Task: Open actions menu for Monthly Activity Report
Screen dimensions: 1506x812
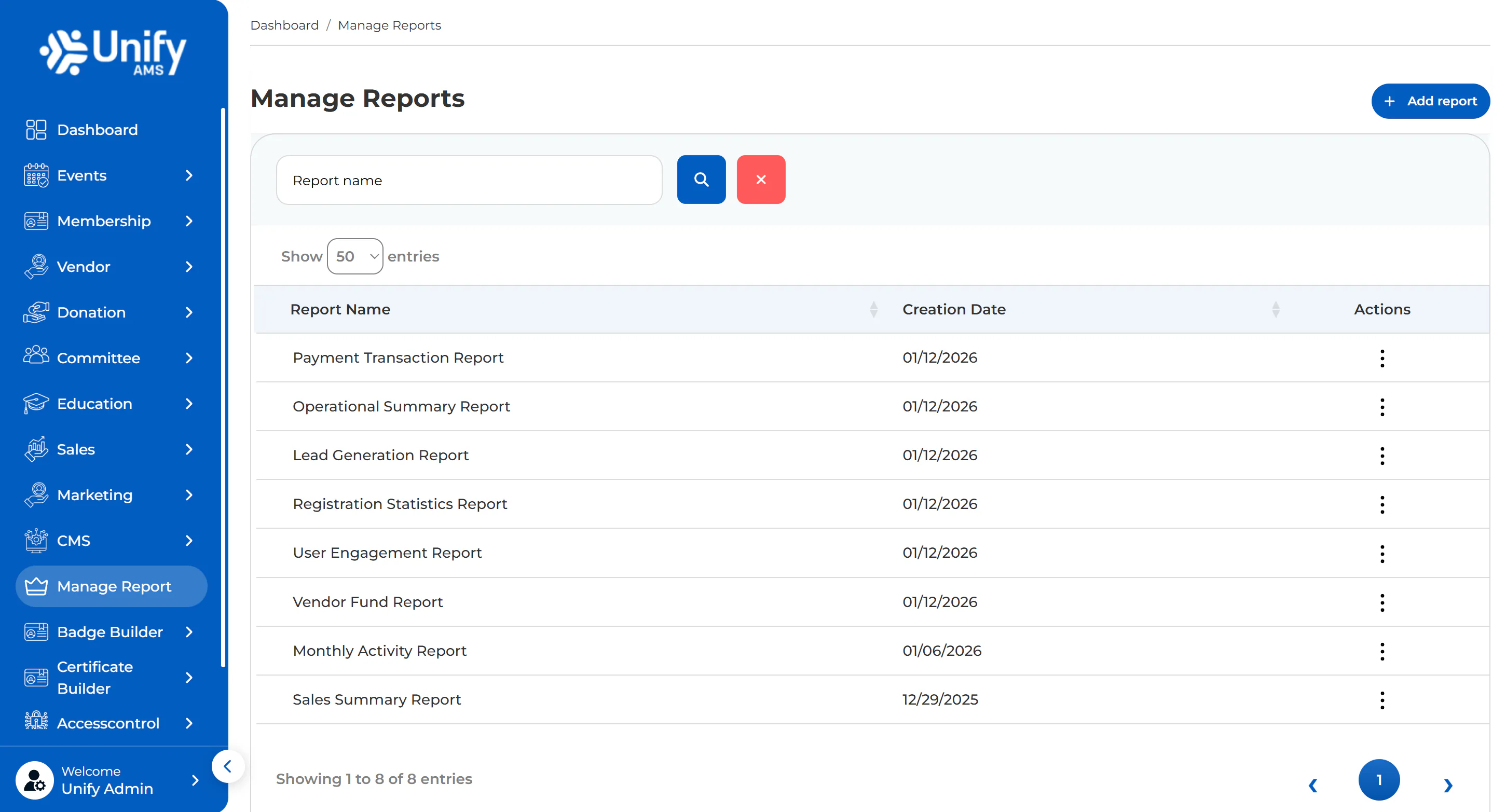Action: point(1381,651)
